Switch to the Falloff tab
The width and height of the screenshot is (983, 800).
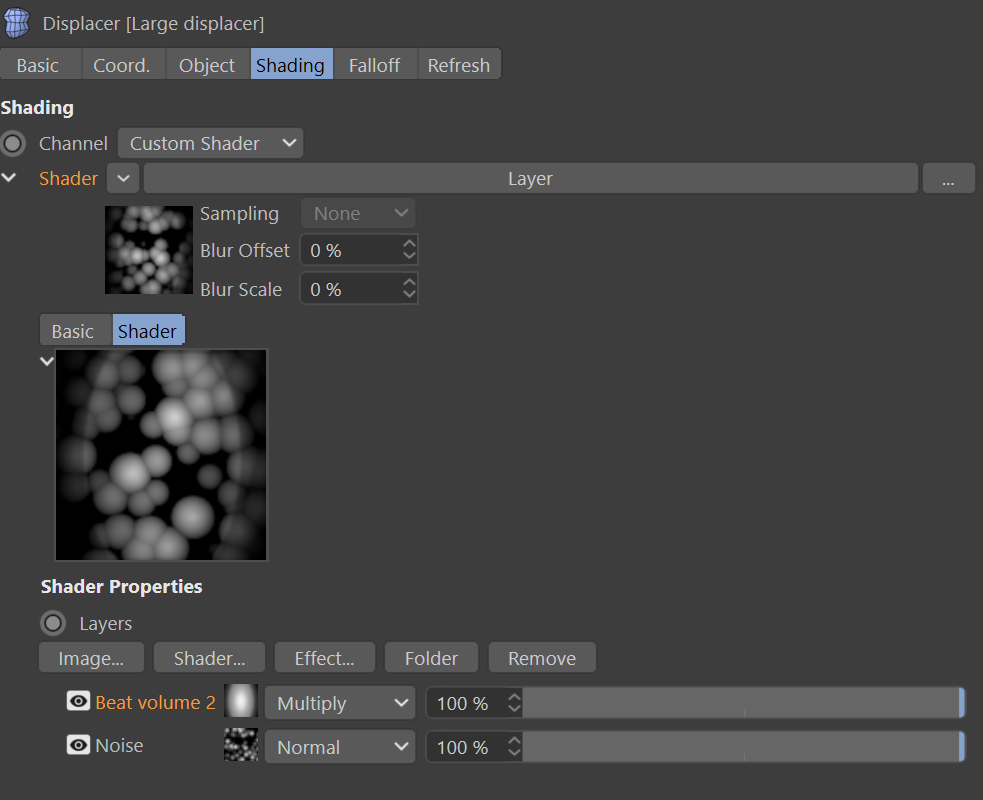click(x=374, y=65)
